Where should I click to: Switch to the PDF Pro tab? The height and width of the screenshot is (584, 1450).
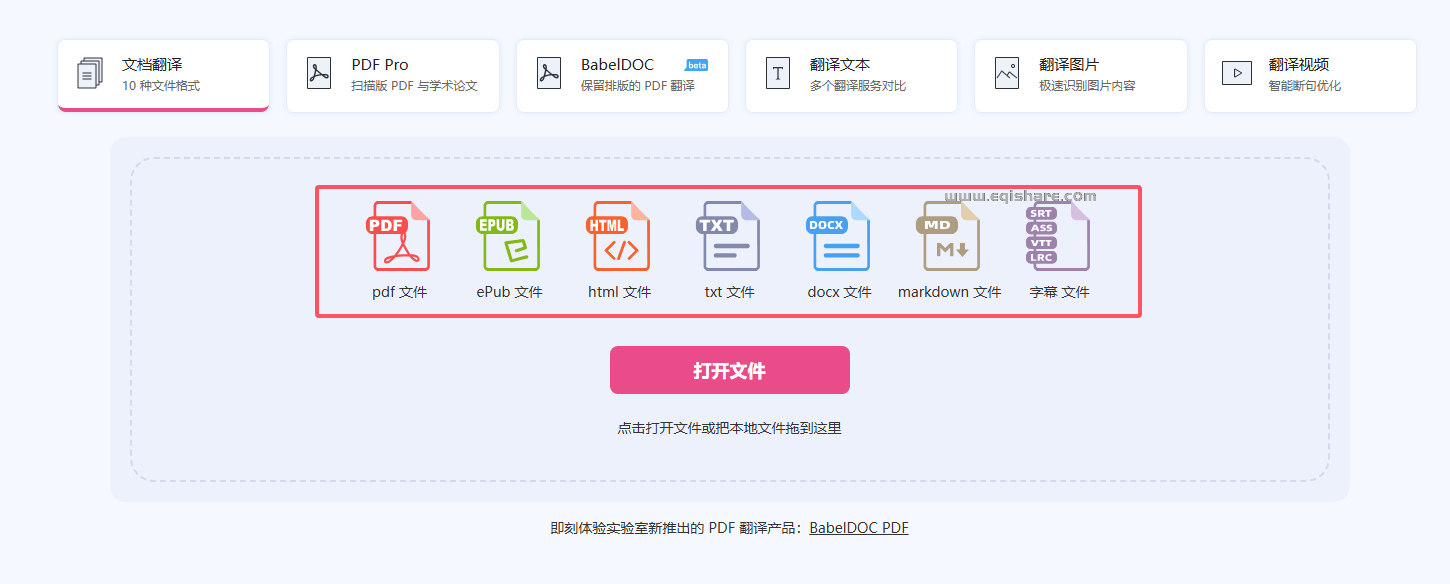(392, 75)
